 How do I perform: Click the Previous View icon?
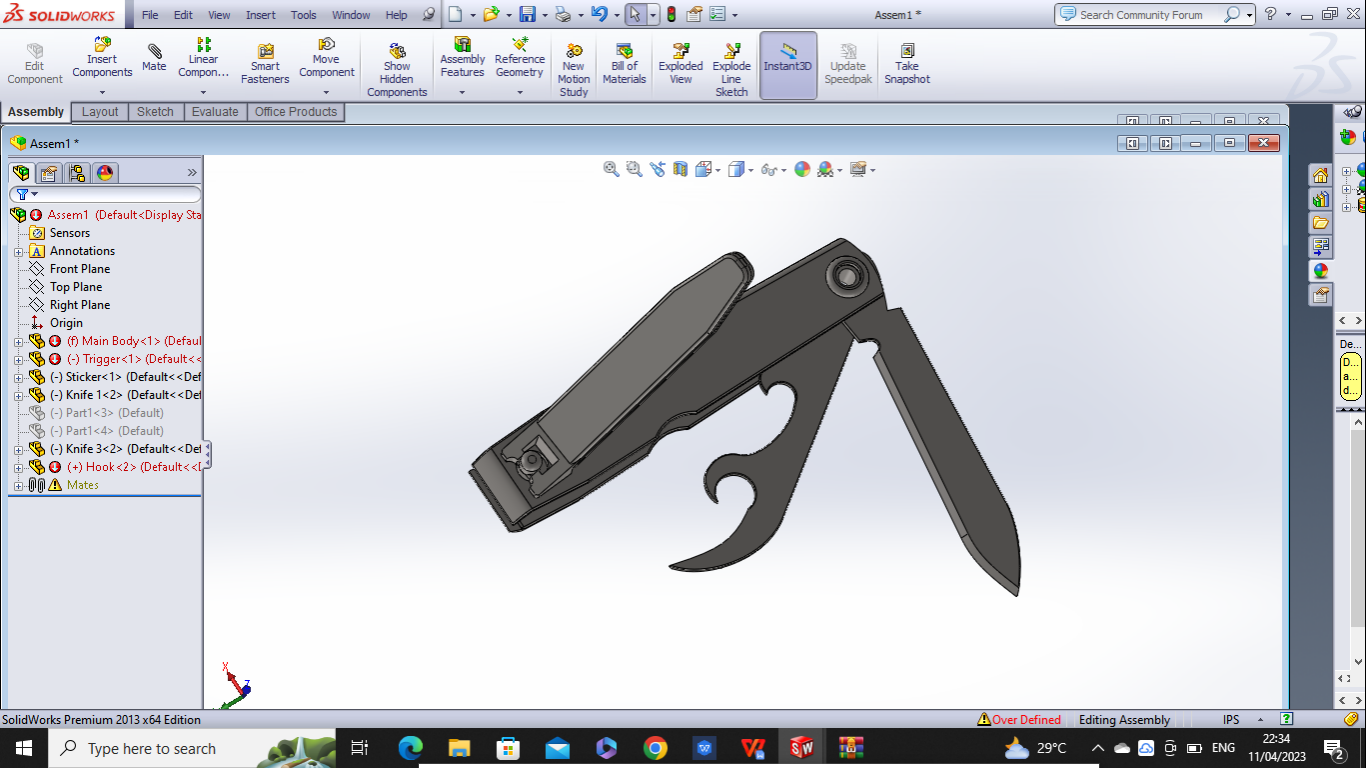tap(657, 169)
